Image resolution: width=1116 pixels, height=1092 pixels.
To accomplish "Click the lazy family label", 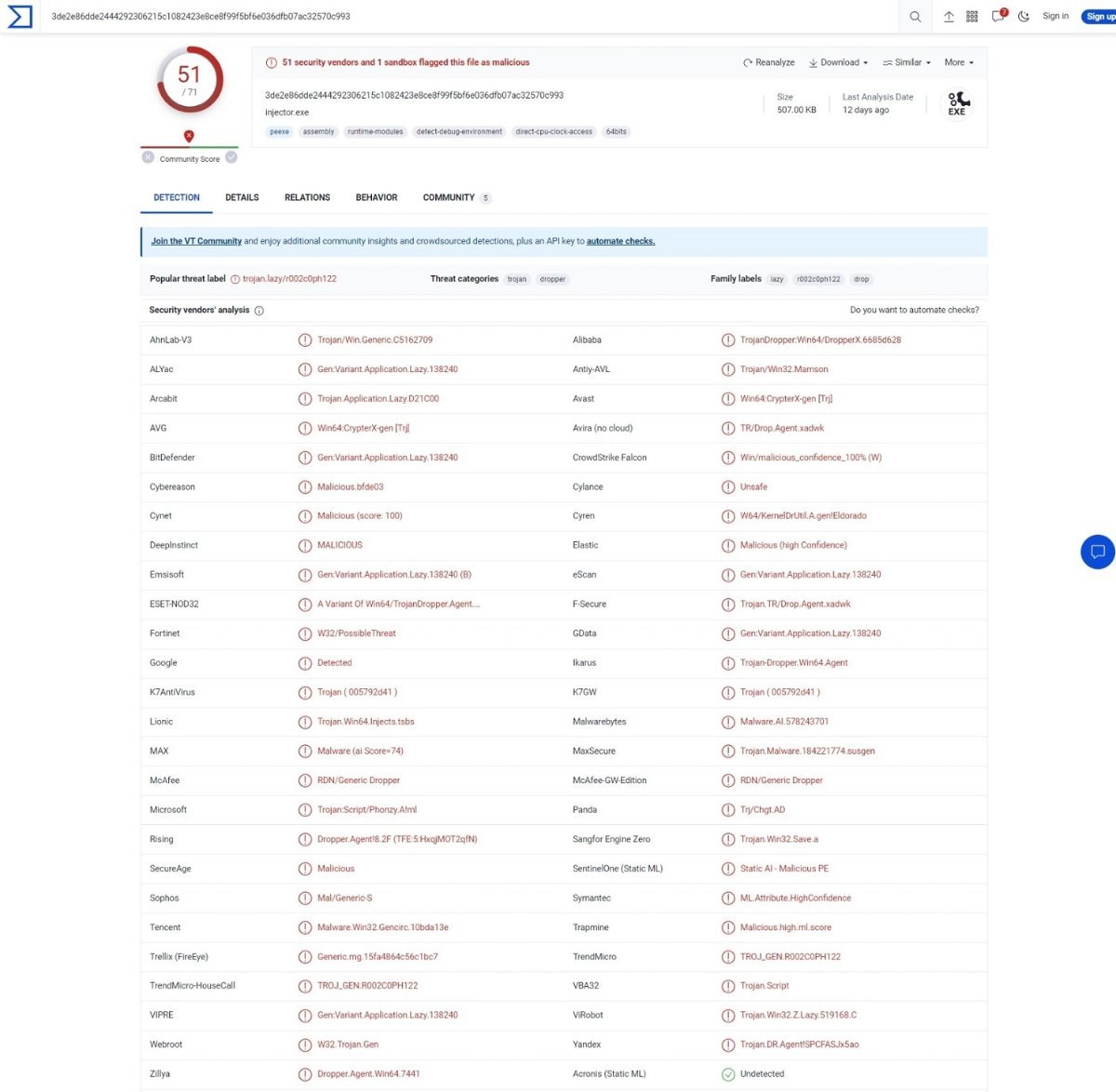I will pos(777,279).
